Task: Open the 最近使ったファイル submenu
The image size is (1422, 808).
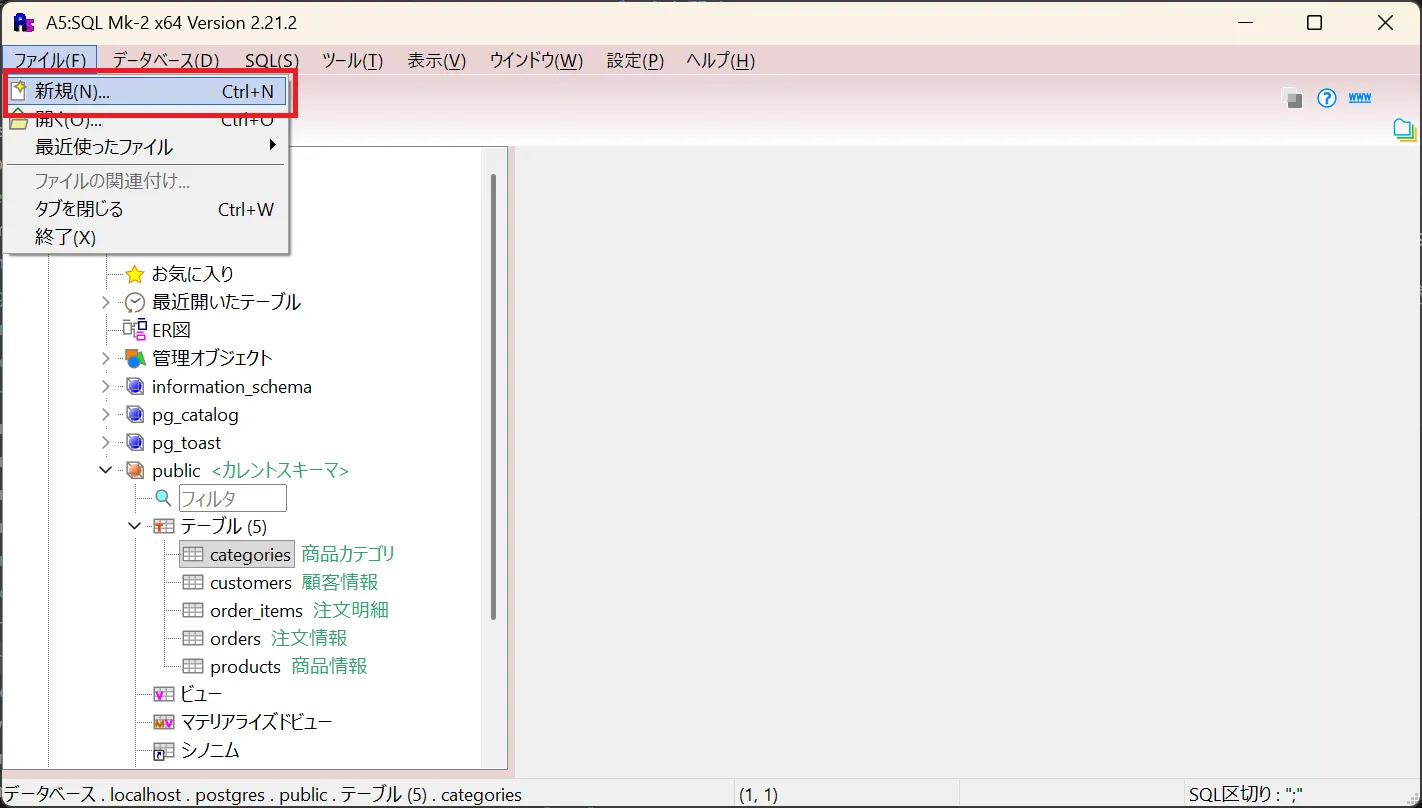Action: pyautogui.click(x=146, y=147)
